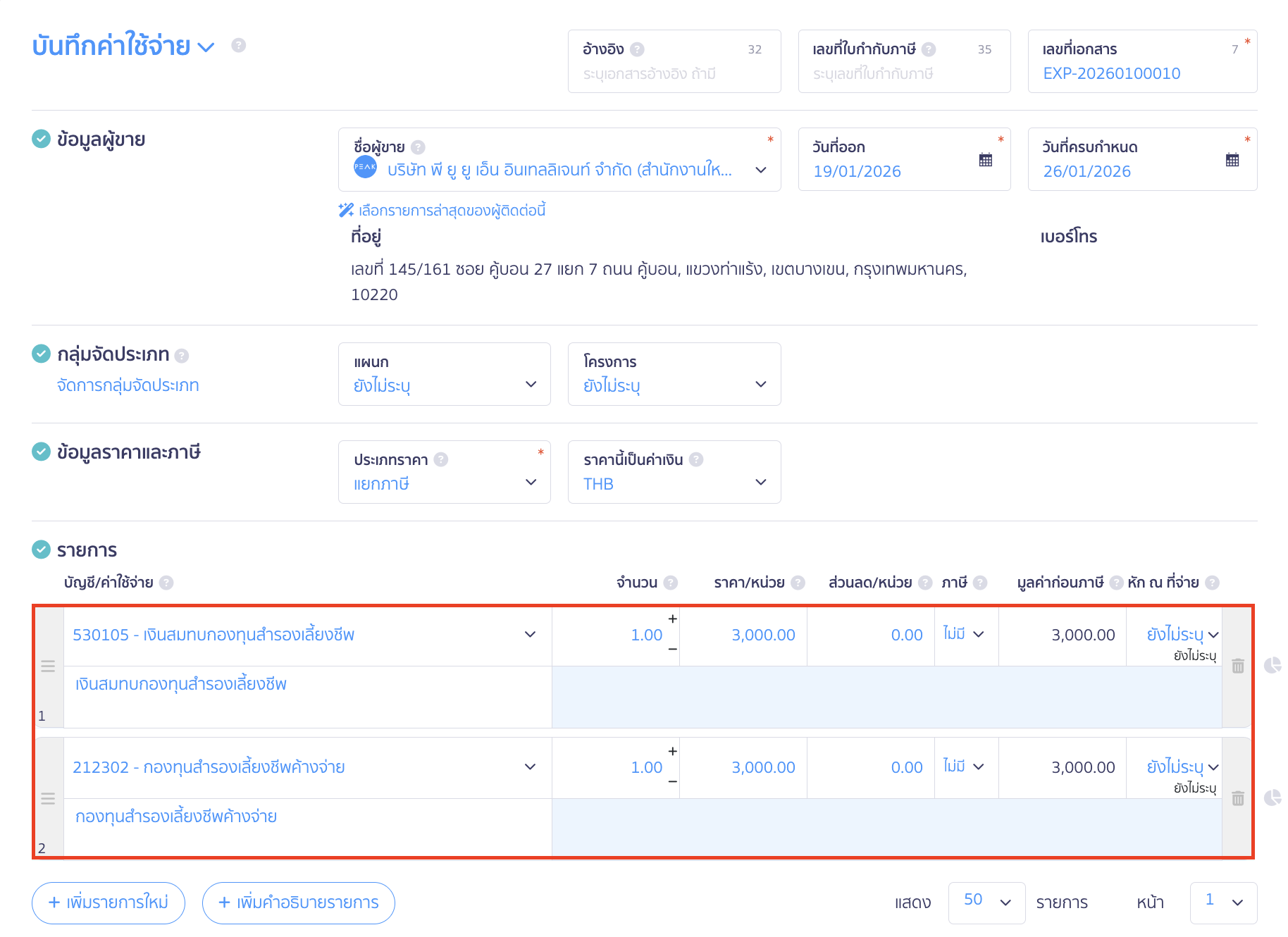Open the โครงการ project dropdown
Screen dimensions: 1288x937
click(760, 384)
